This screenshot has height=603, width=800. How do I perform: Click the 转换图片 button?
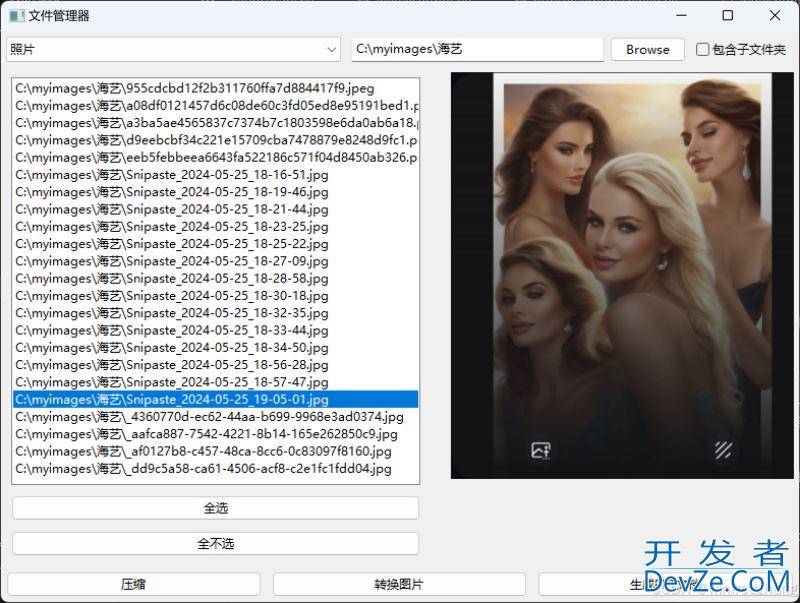point(399,584)
